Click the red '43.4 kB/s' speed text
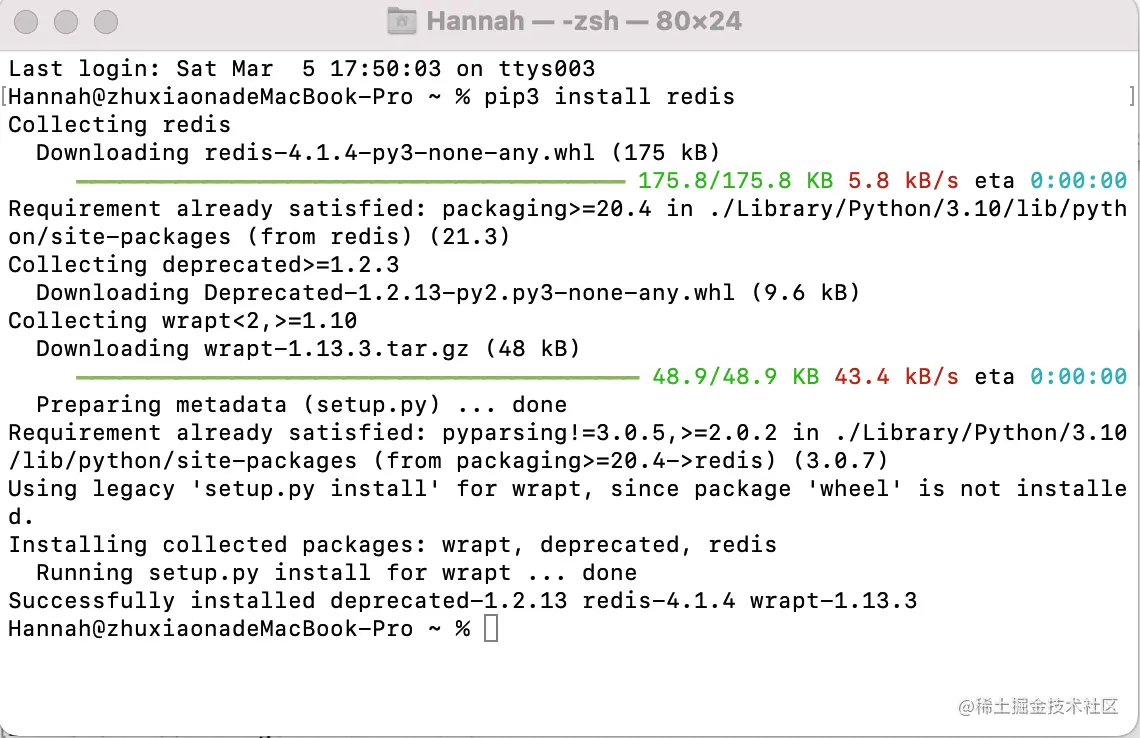 pos(896,377)
